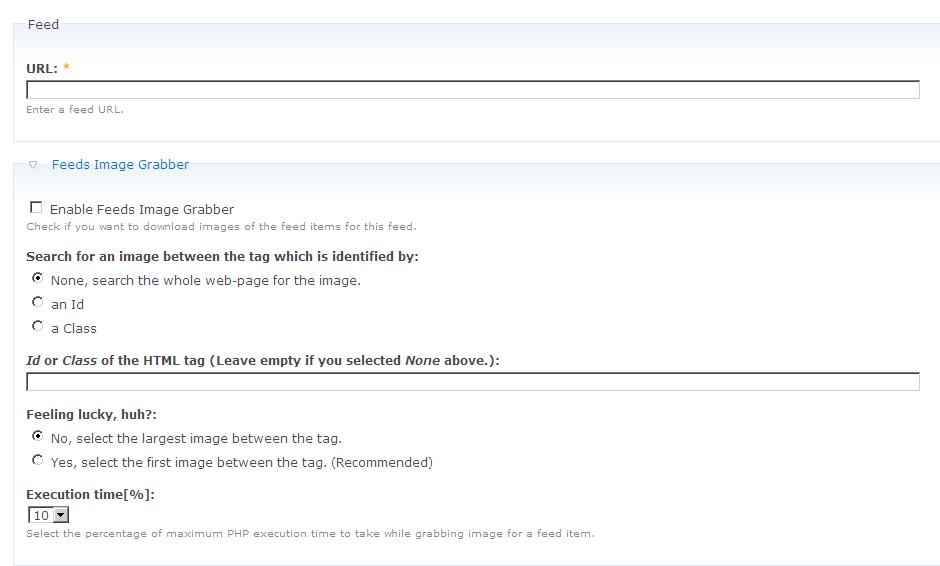
Task: Click the 'an Id' option label text
Action: (x=68, y=305)
